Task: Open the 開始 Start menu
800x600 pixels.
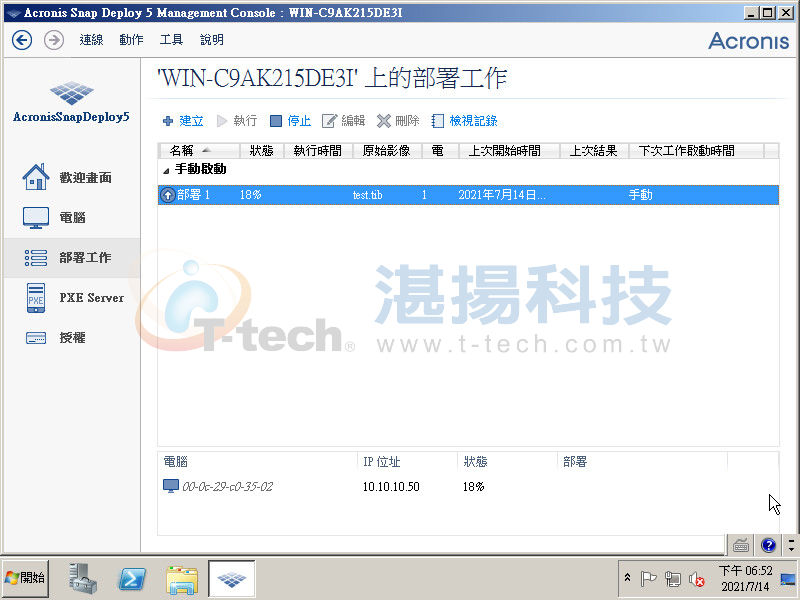Action: point(26,578)
